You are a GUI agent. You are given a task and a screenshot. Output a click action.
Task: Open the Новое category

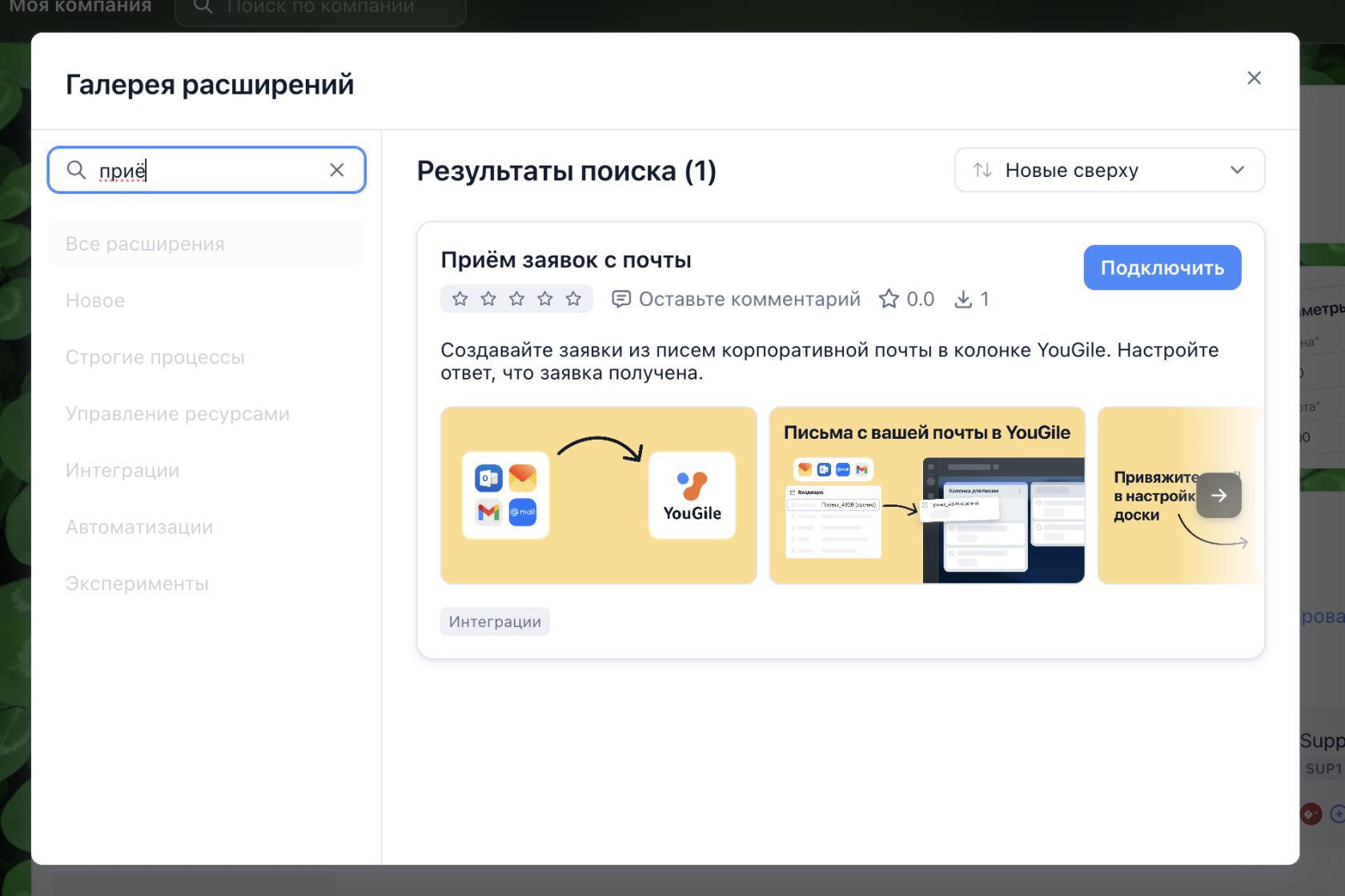pos(95,301)
